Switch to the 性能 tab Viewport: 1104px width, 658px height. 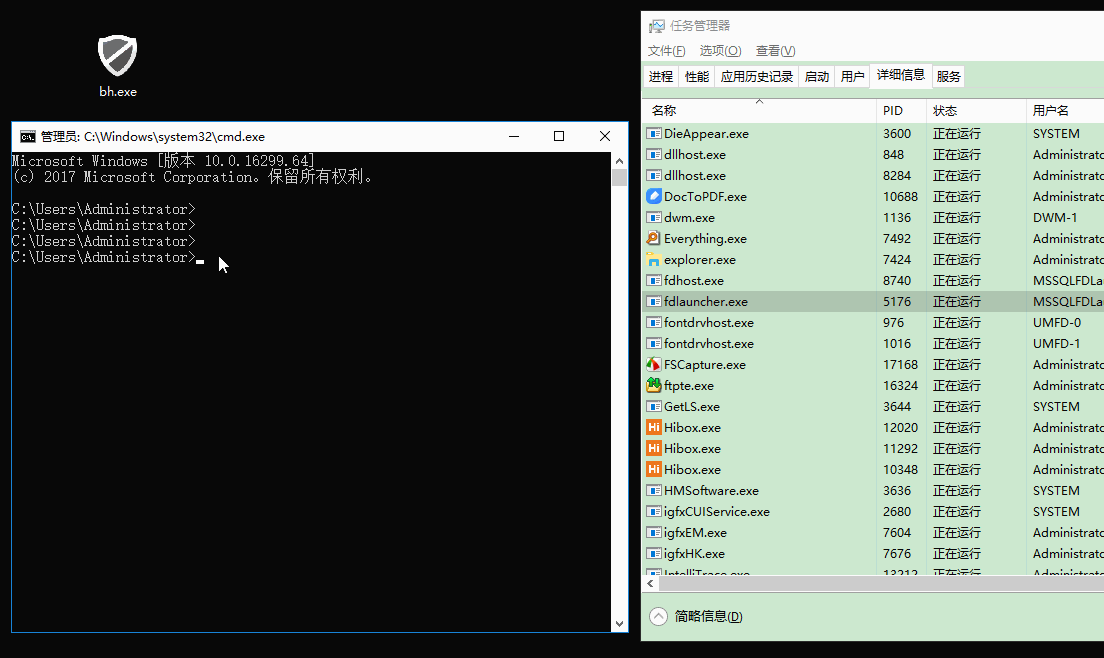point(697,77)
